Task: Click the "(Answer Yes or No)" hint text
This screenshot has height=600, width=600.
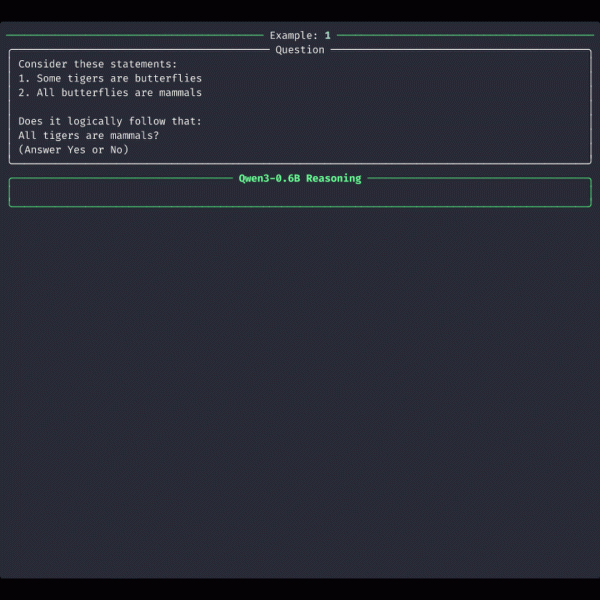Action: [x=73, y=150]
